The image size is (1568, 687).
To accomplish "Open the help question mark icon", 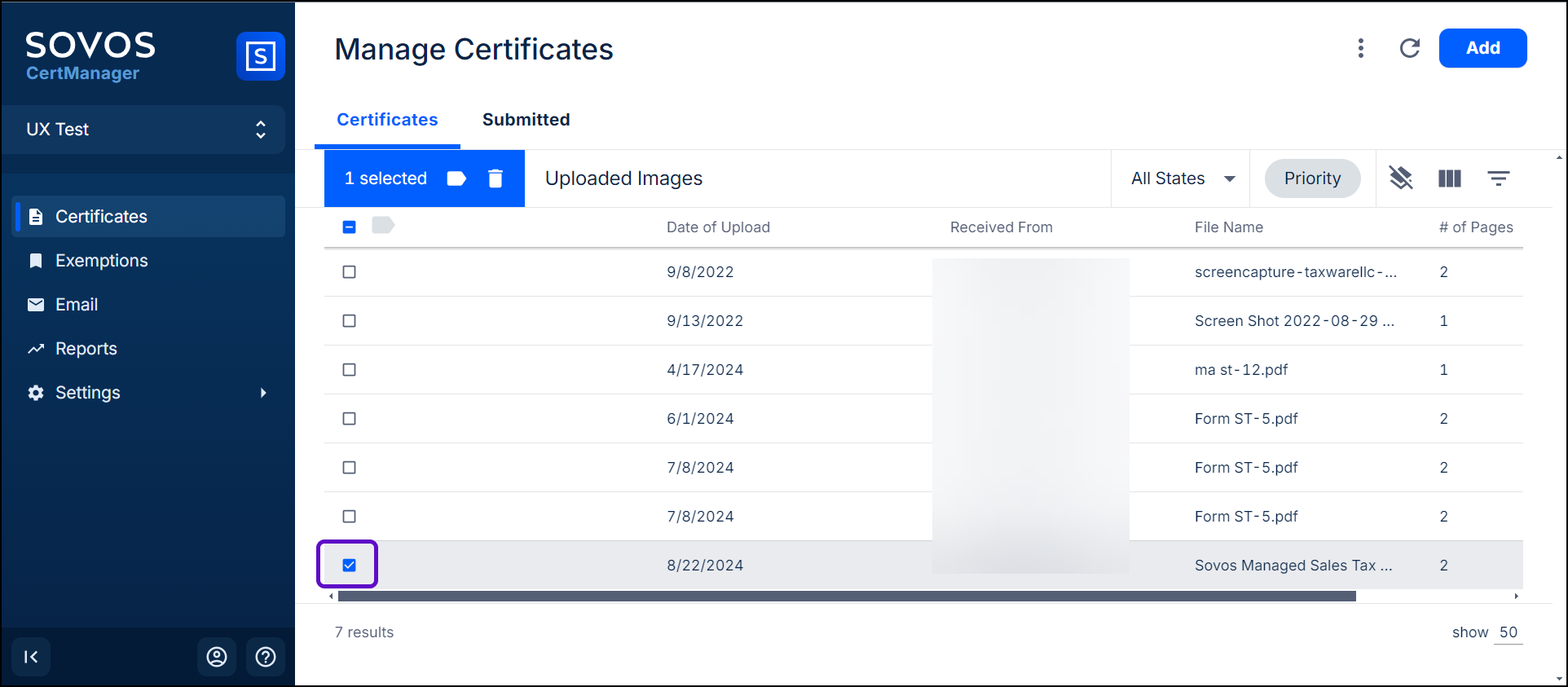I will (x=266, y=657).
